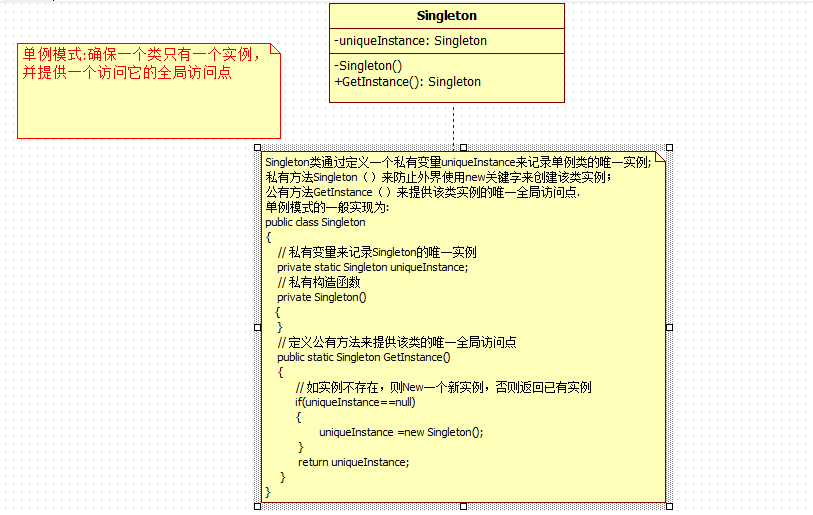Select the private Singleton() constructor operation
813x515 pixels.
click(368, 66)
